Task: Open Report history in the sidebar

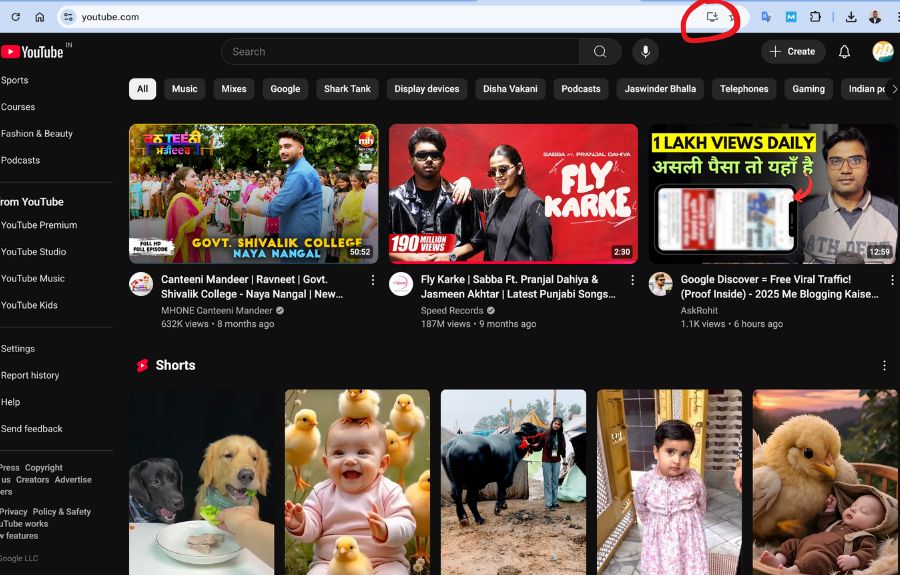Action: [30, 375]
